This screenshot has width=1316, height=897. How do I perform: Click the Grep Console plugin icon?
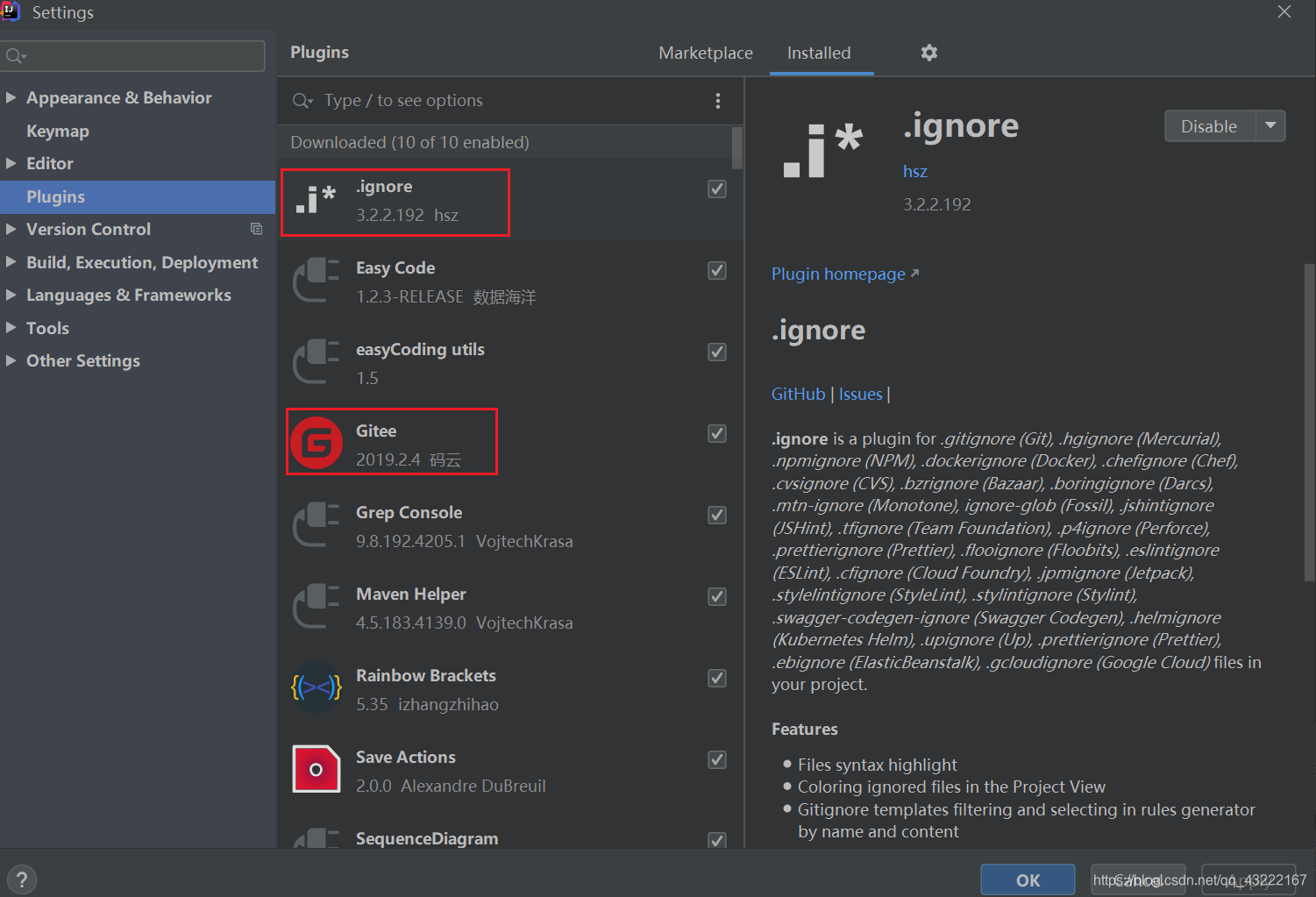[x=317, y=525]
